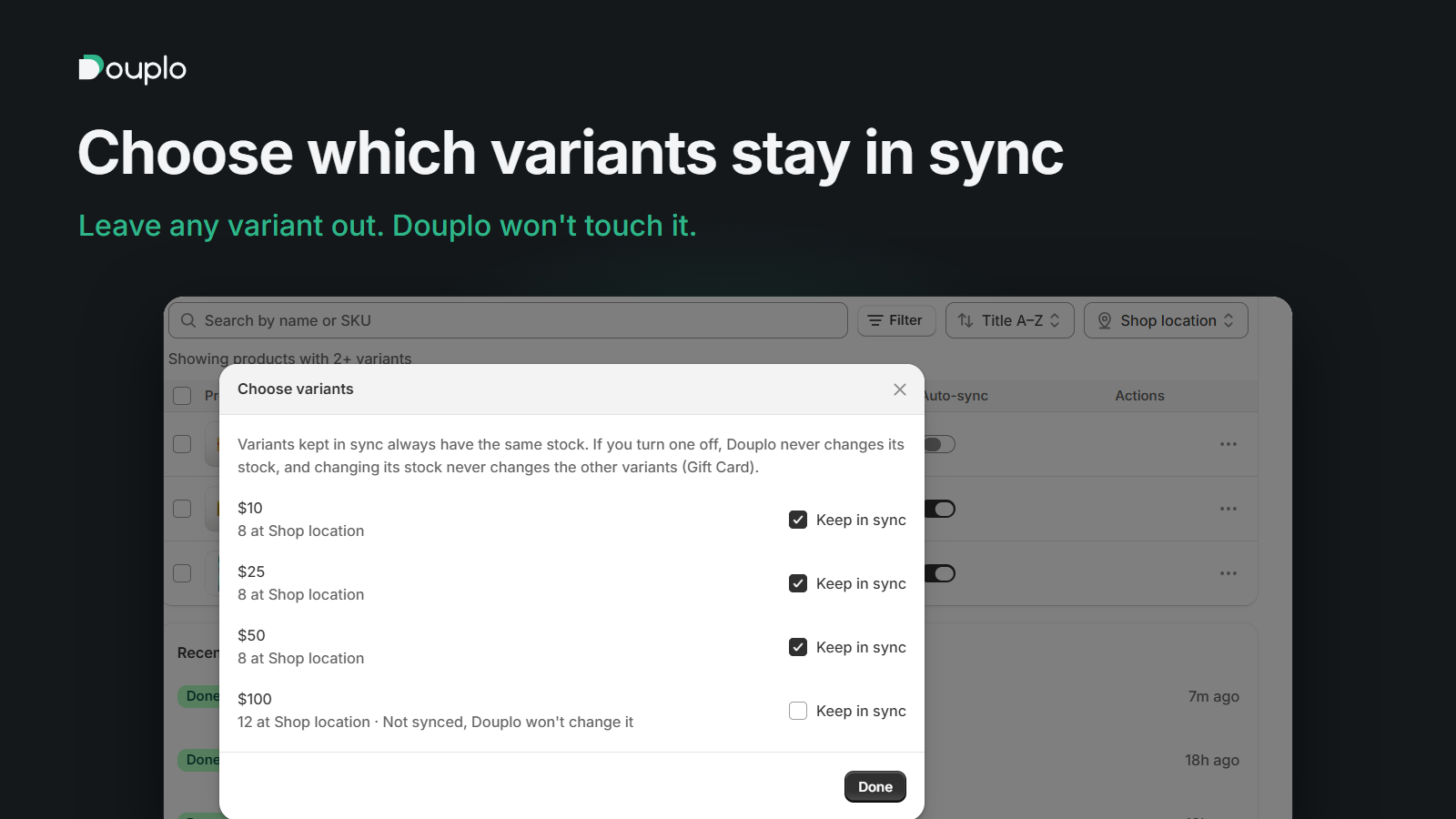This screenshot has width=1456, height=819.
Task: Click the location pin icon in Shop location
Action: point(1105,320)
